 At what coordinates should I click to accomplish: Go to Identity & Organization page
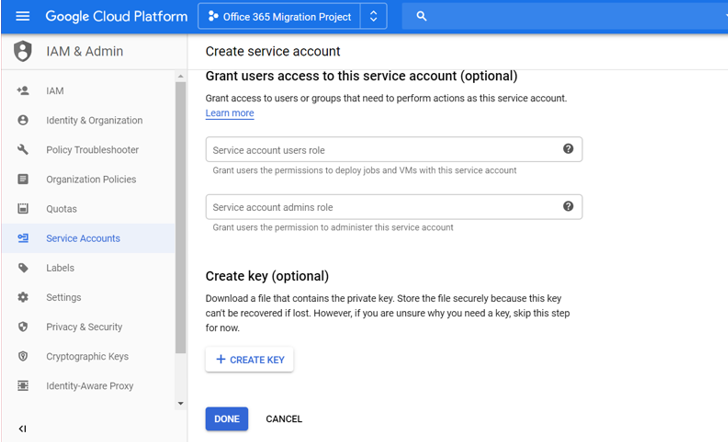(94, 120)
